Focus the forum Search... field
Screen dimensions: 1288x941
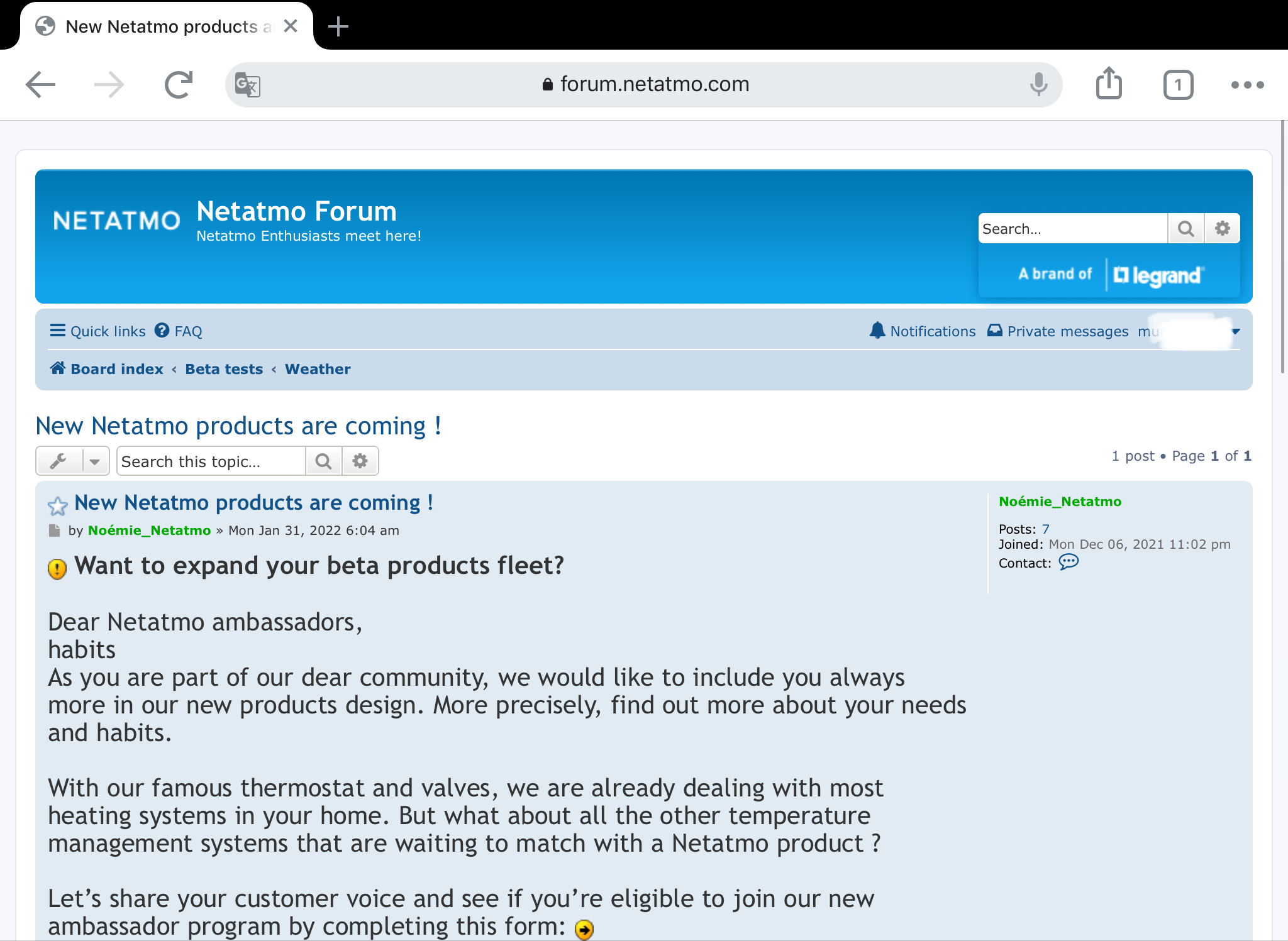point(1072,229)
